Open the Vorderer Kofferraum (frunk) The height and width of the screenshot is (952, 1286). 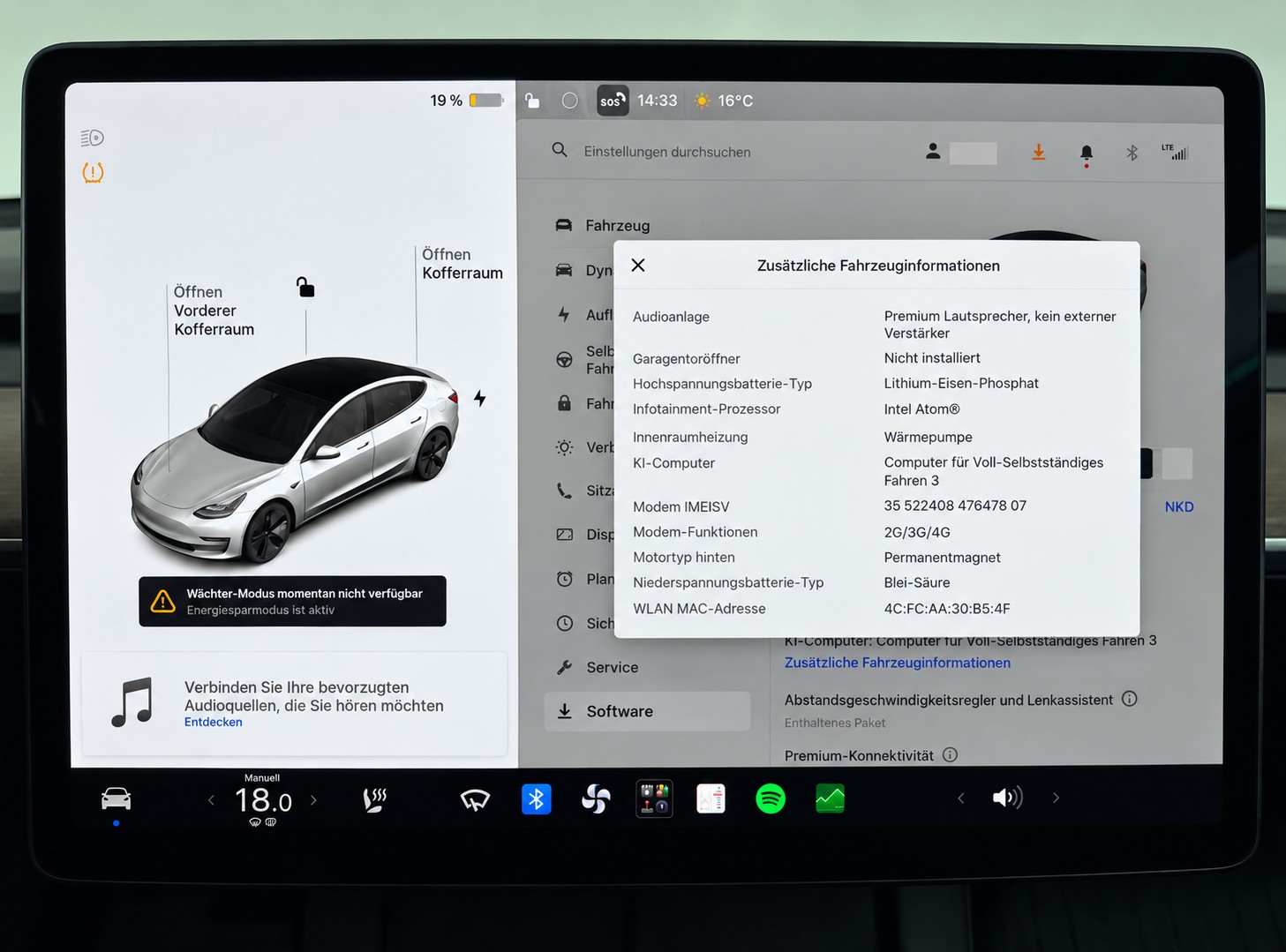tap(214, 311)
